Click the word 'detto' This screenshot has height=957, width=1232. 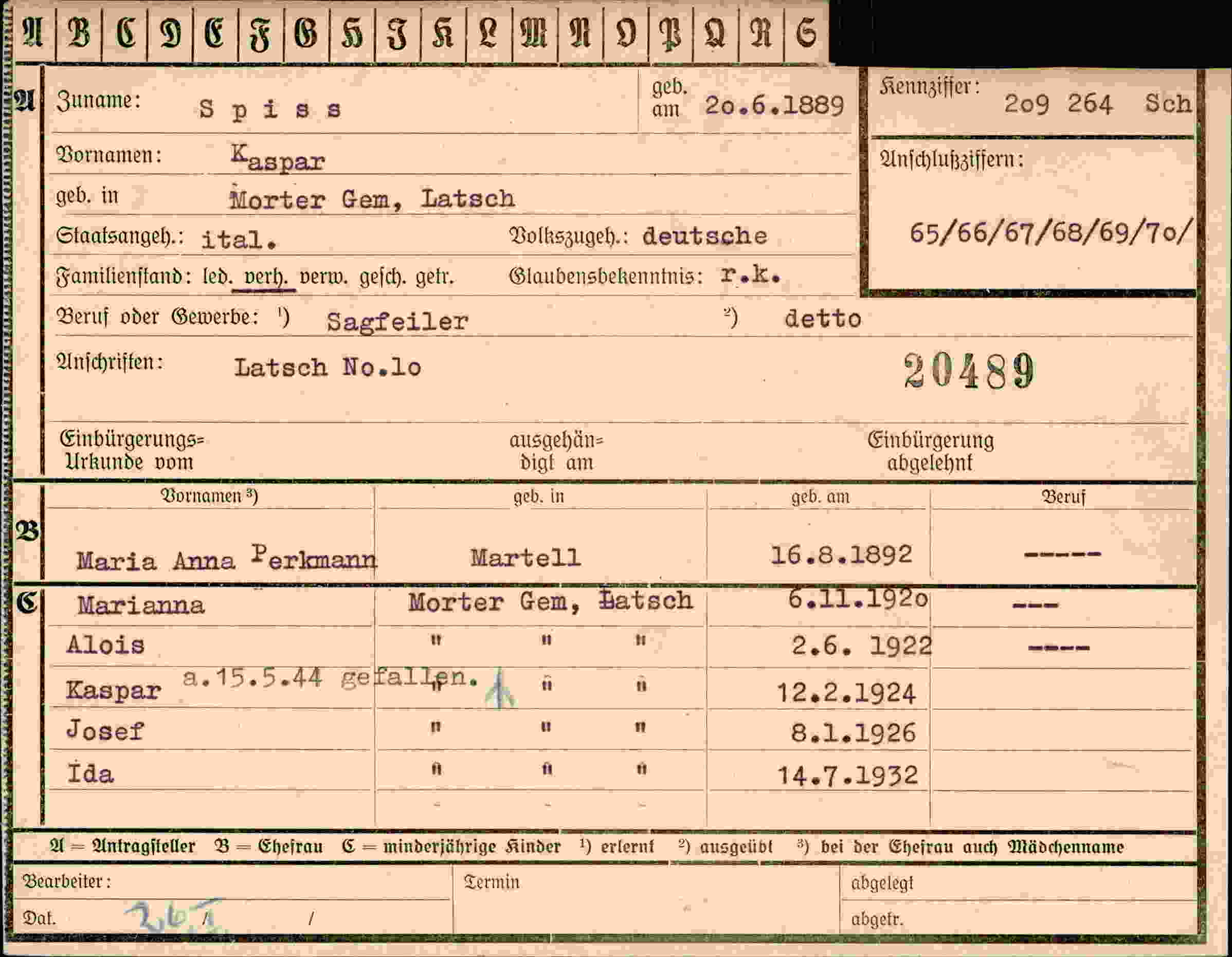(823, 319)
